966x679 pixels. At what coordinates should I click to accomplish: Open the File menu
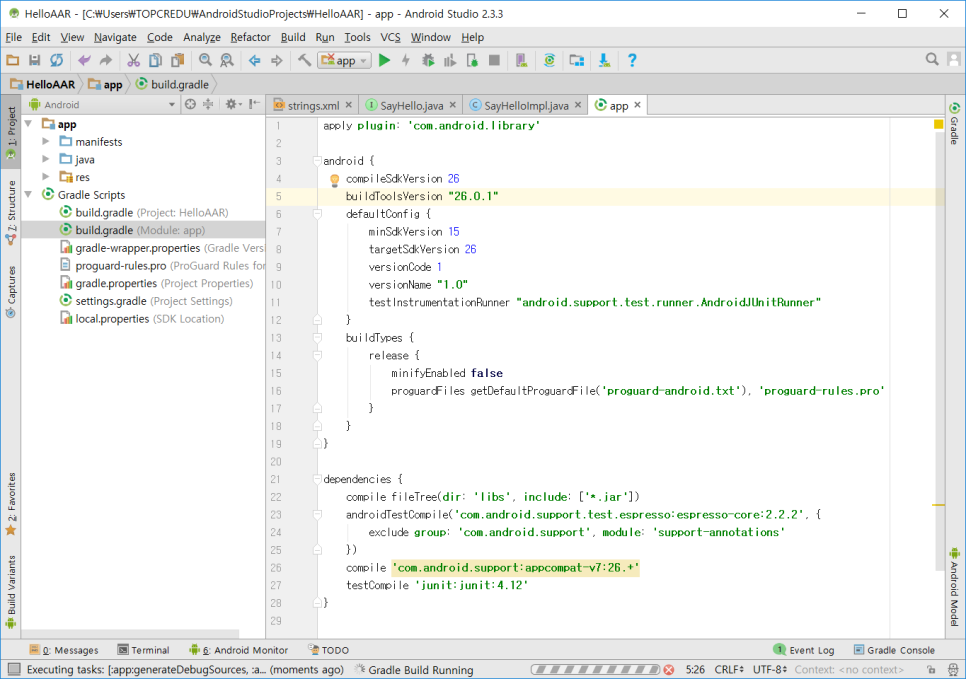(14, 37)
